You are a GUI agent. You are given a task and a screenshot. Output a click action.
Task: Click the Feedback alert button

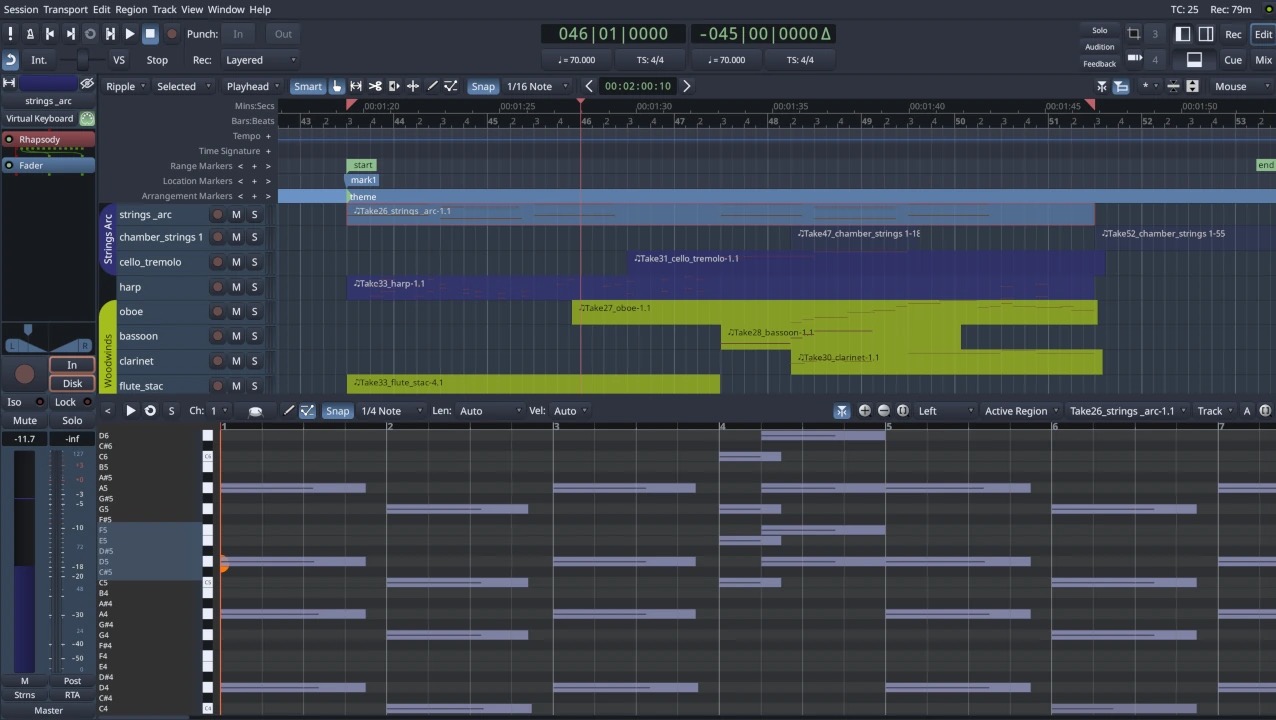tap(1099, 63)
